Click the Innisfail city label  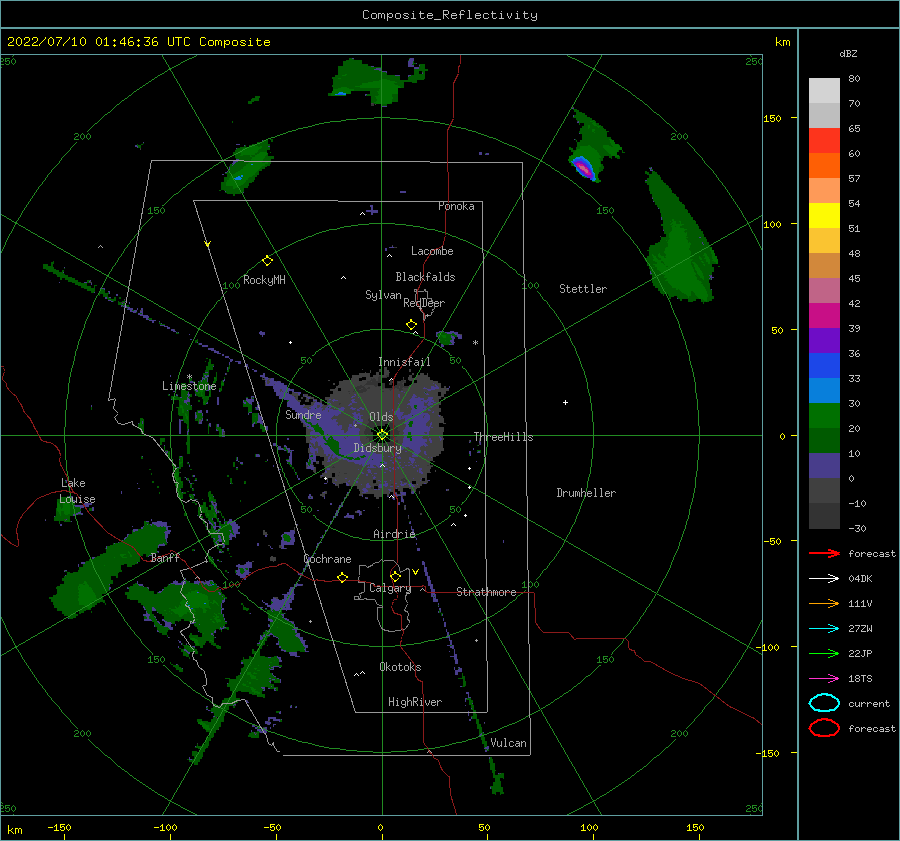coord(404,362)
